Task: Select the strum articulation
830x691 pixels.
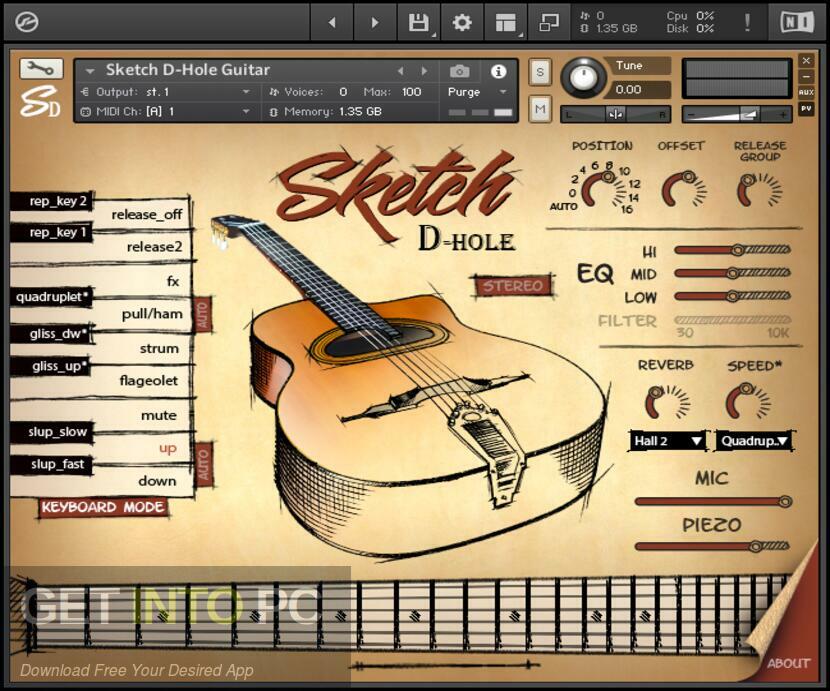Action: (159, 348)
